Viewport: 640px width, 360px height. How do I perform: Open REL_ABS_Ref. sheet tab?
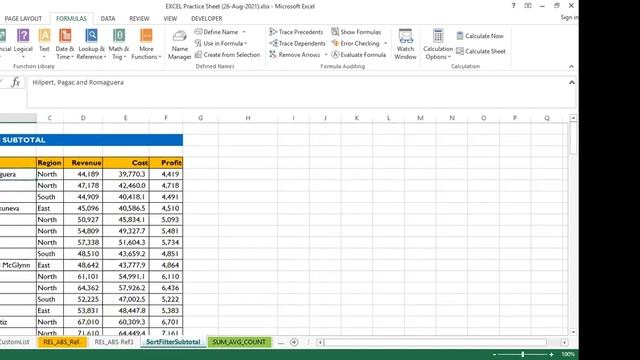[62, 342]
